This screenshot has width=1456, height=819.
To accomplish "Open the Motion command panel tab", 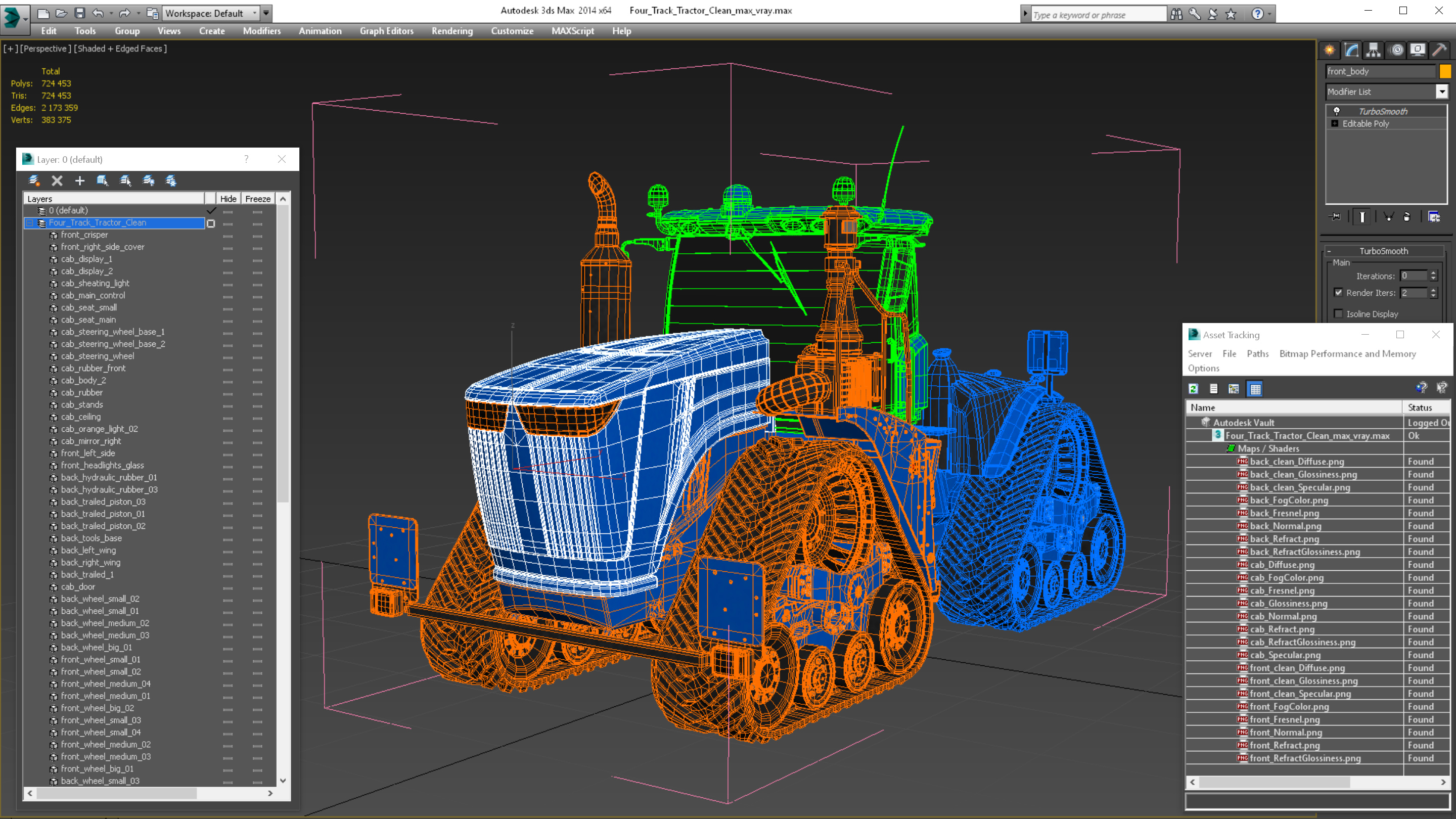I will tap(1397, 51).
